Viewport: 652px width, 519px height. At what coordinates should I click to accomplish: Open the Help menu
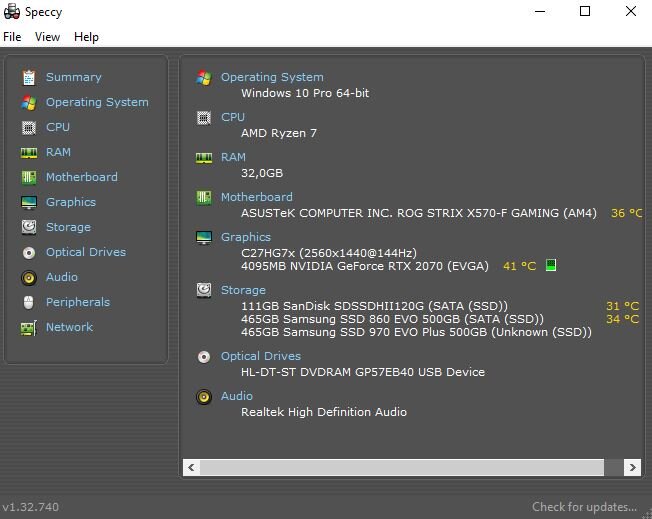click(86, 37)
